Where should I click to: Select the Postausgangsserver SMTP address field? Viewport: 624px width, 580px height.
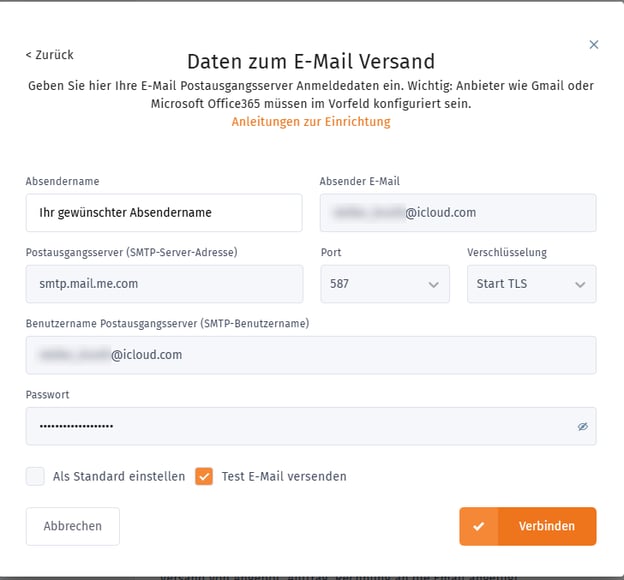coord(164,284)
